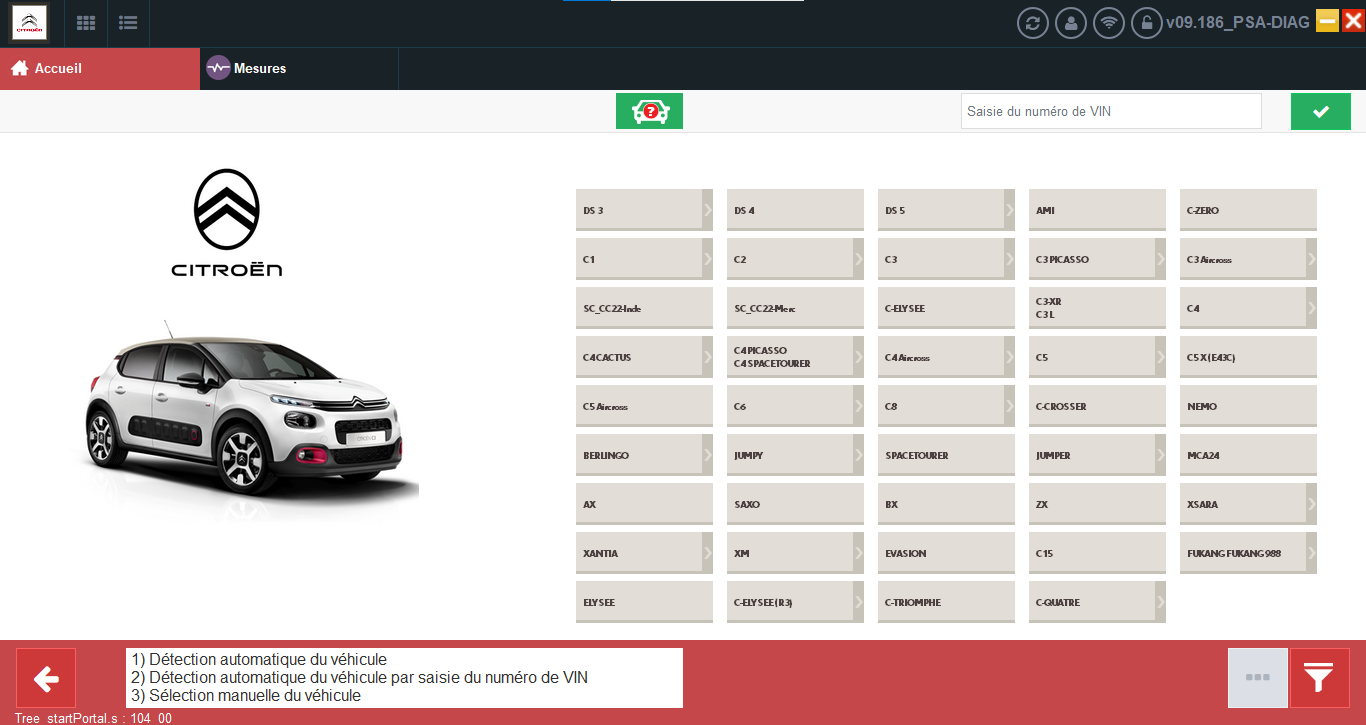Screen dimensions: 1366x725
Task: Choose the AX vehicle
Action: (x=644, y=504)
